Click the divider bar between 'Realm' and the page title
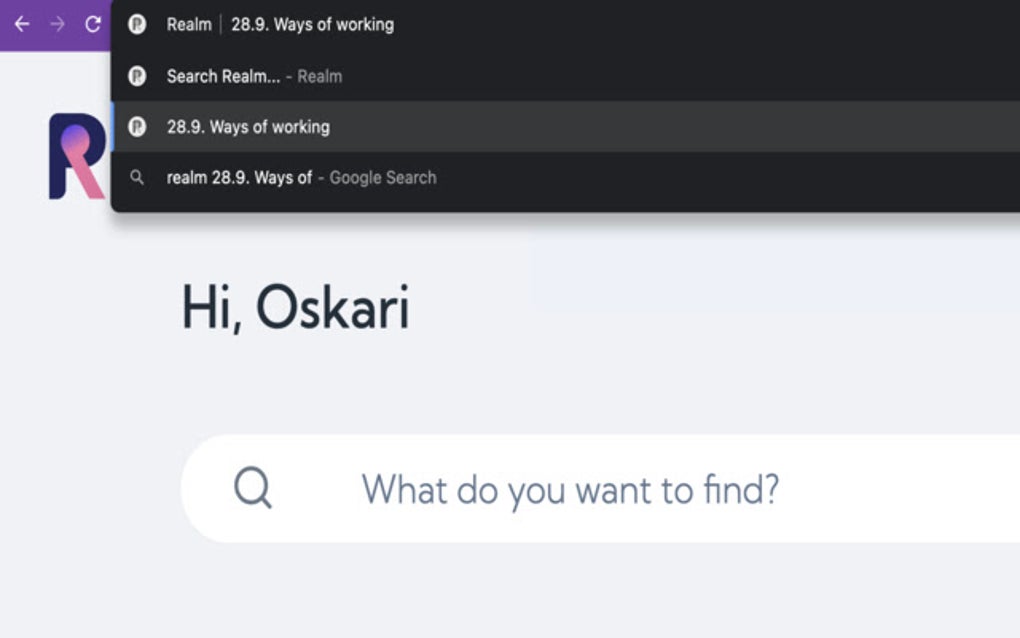Screen dimensions: 1020x638 (x=221, y=25)
